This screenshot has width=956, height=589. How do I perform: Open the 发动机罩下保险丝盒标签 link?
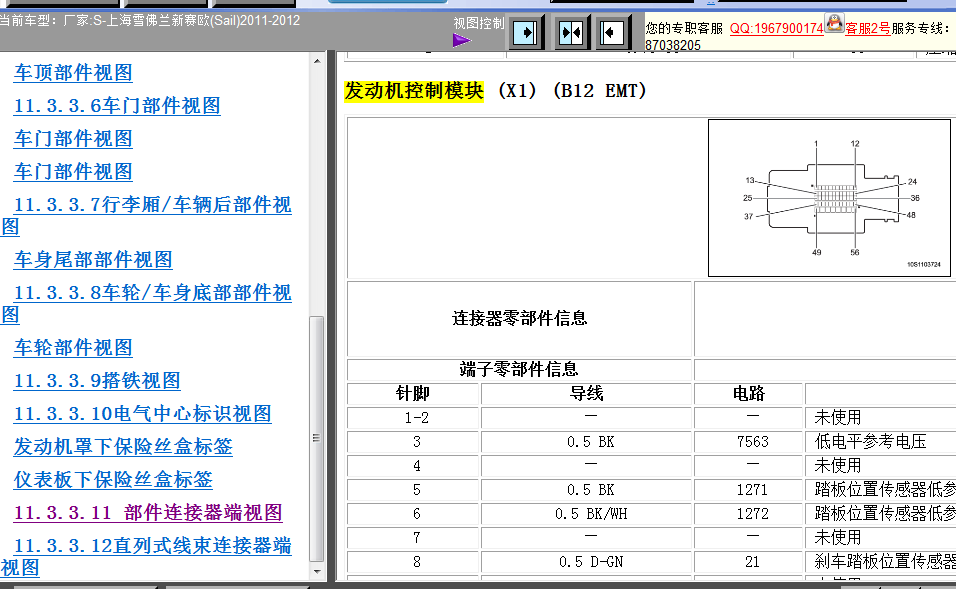(123, 446)
